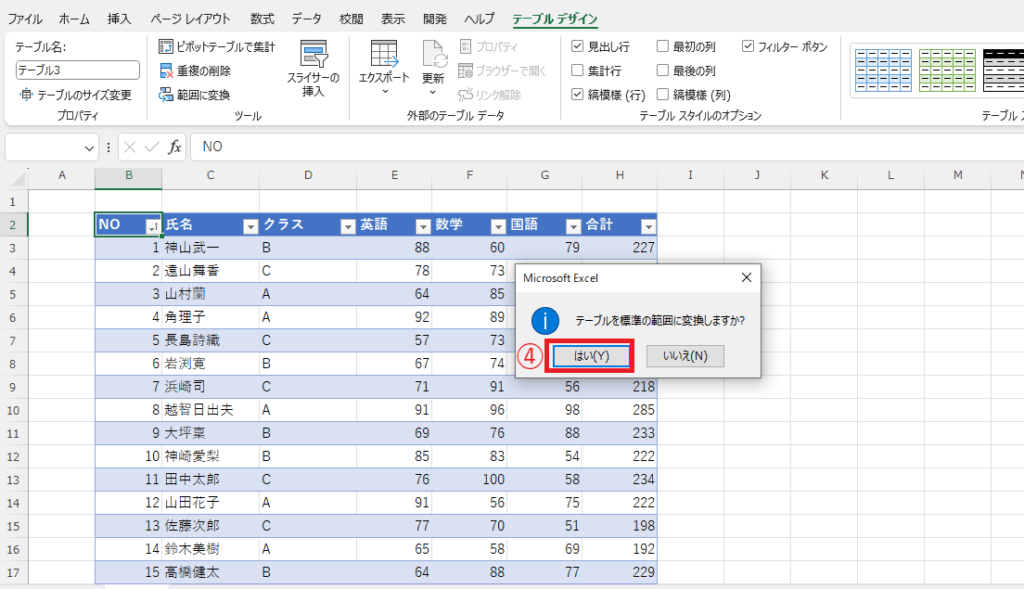Viewport: 1024px width, 589px height.
Task: Click the Unlink (リンク解除) icon
Action: pos(466,95)
